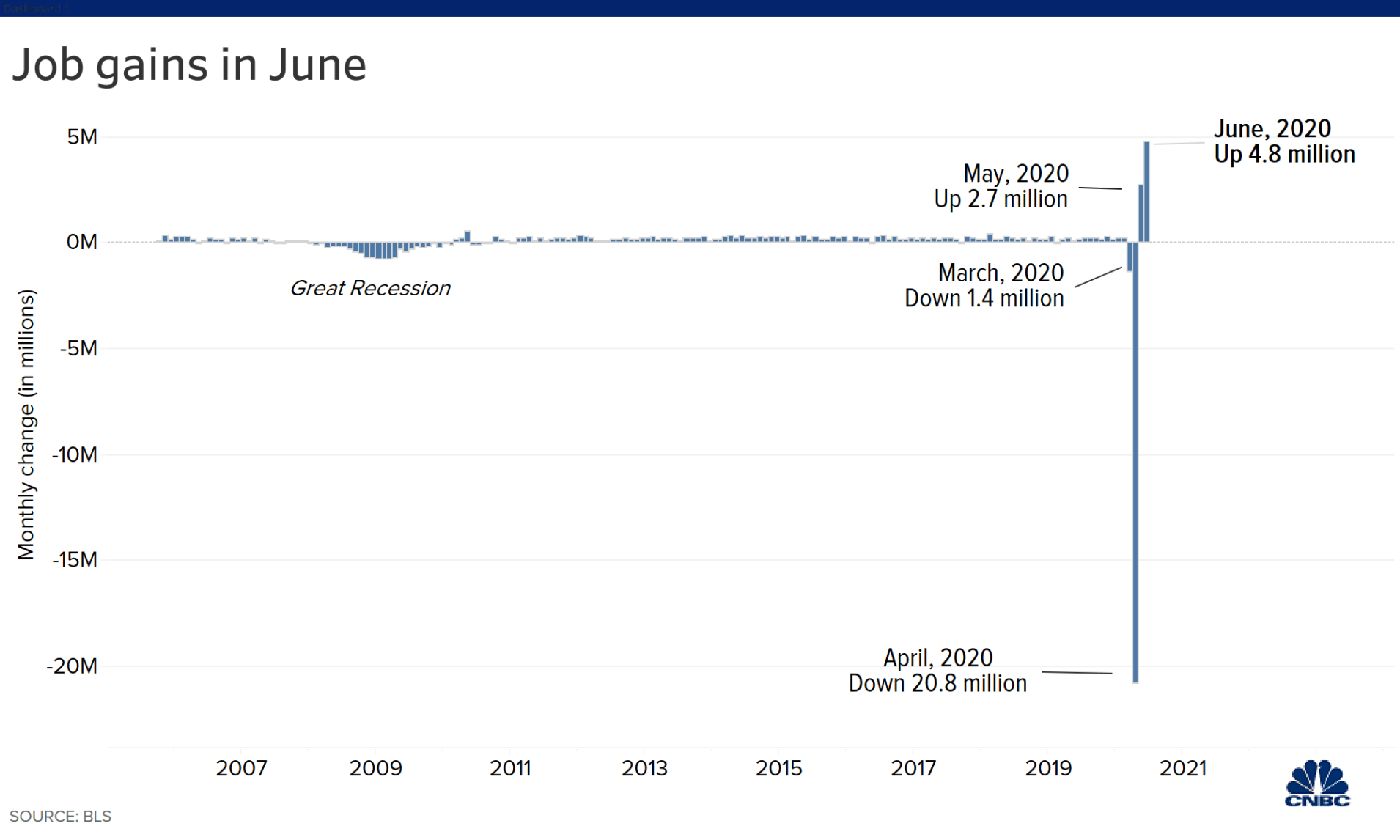Select the April 2020 job loss bar
This screenshot has height=840, width=1400.
[x=1135, y=462]
